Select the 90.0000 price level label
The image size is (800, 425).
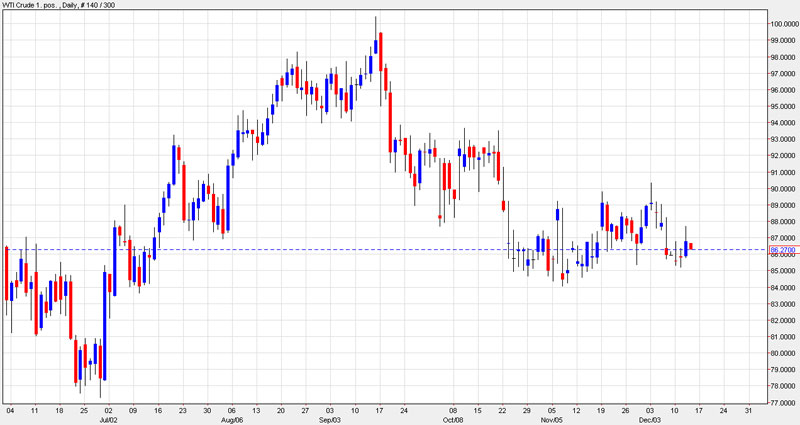784,189
